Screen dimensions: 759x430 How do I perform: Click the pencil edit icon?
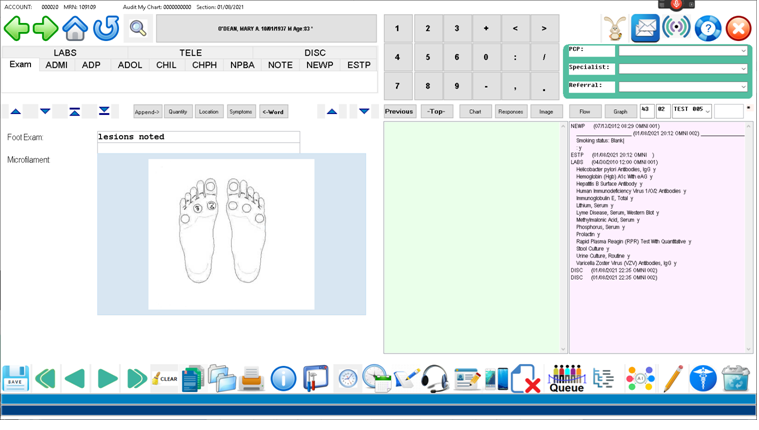[x=673, y=378]
